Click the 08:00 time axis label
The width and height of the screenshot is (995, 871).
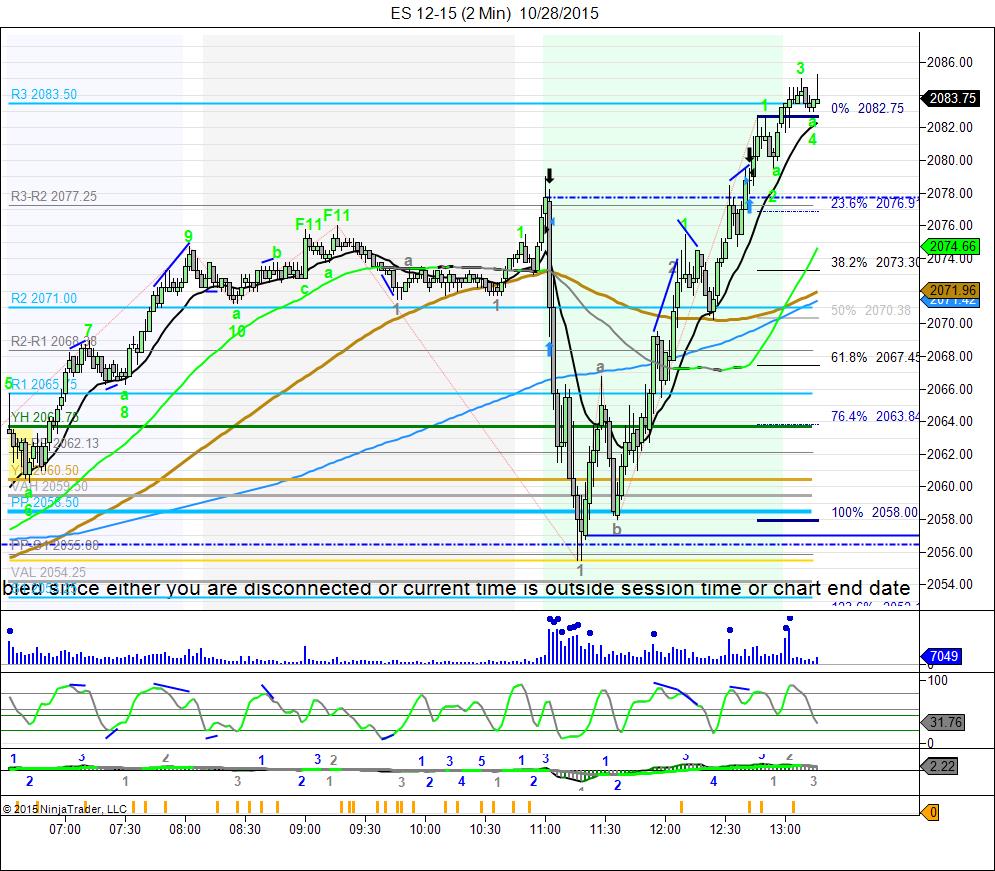point(185,830)
